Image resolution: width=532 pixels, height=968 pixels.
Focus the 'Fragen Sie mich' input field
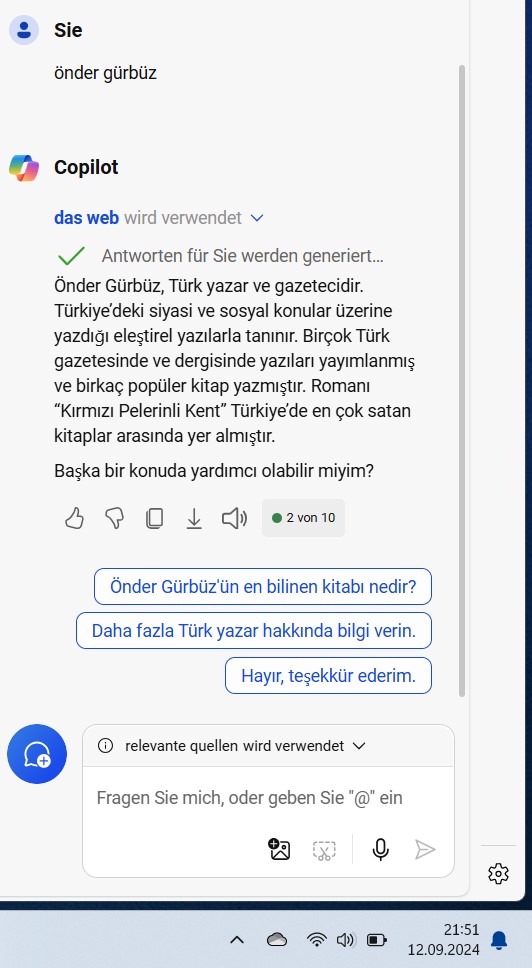[x=268, y=798]
